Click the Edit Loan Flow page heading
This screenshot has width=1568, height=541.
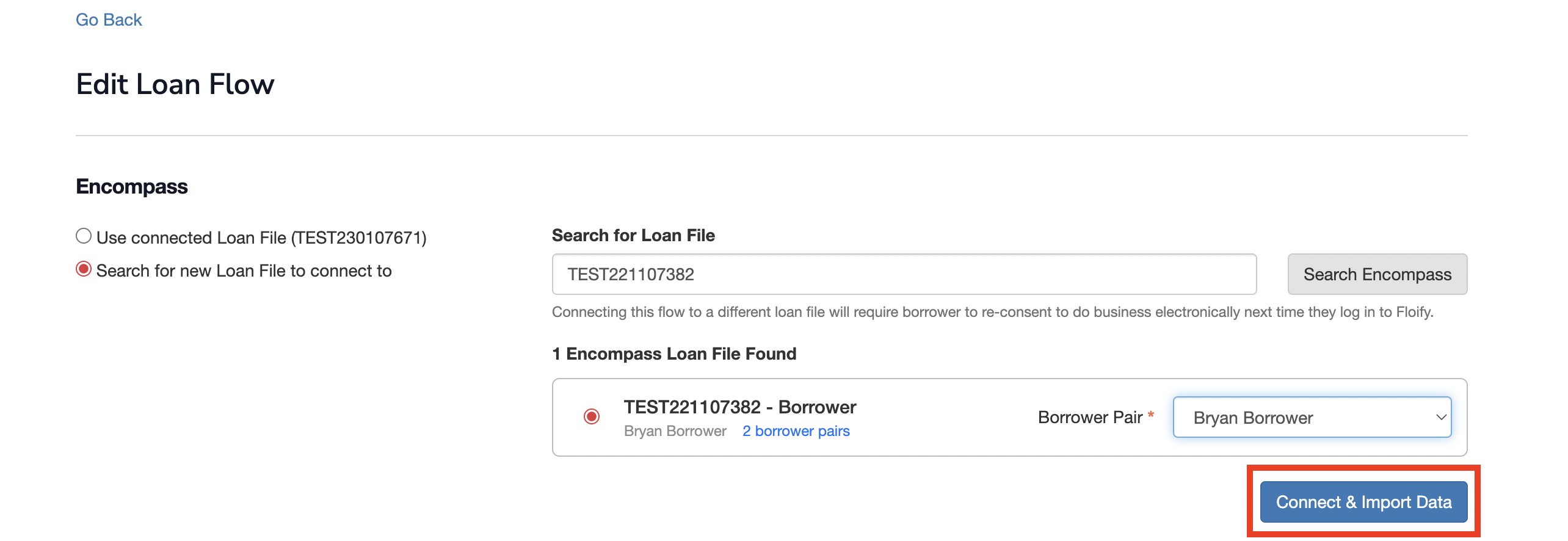(x=175, y=84)
